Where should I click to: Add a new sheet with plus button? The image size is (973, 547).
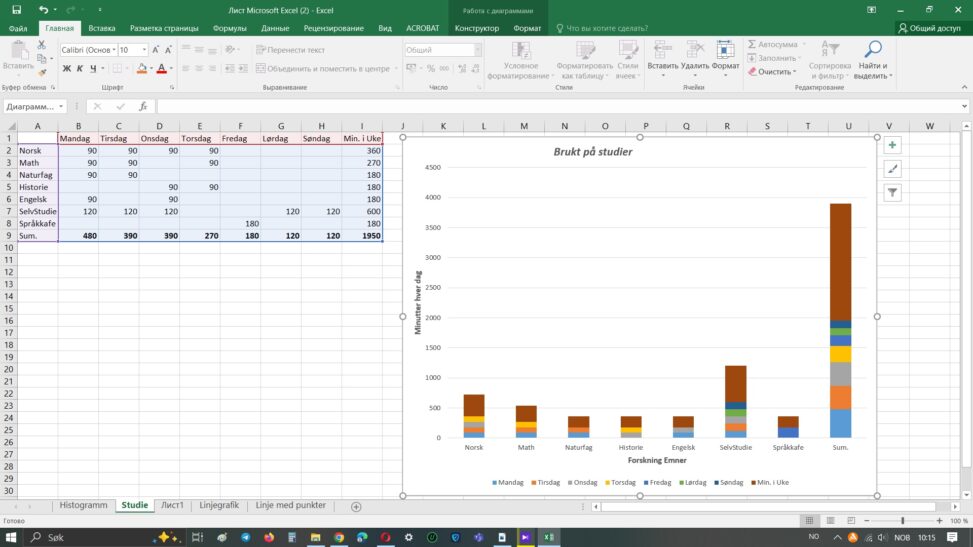click(x=356, y=507)
